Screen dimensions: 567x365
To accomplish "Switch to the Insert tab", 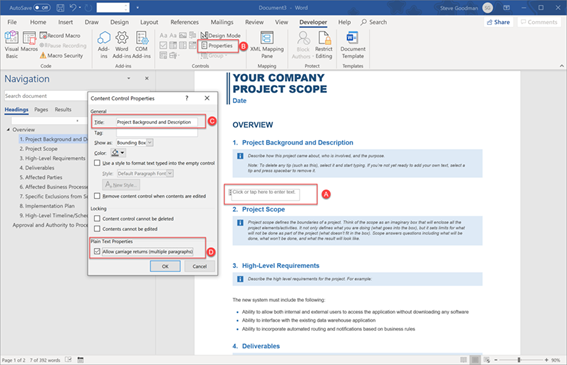I will (x=65, y=22).
